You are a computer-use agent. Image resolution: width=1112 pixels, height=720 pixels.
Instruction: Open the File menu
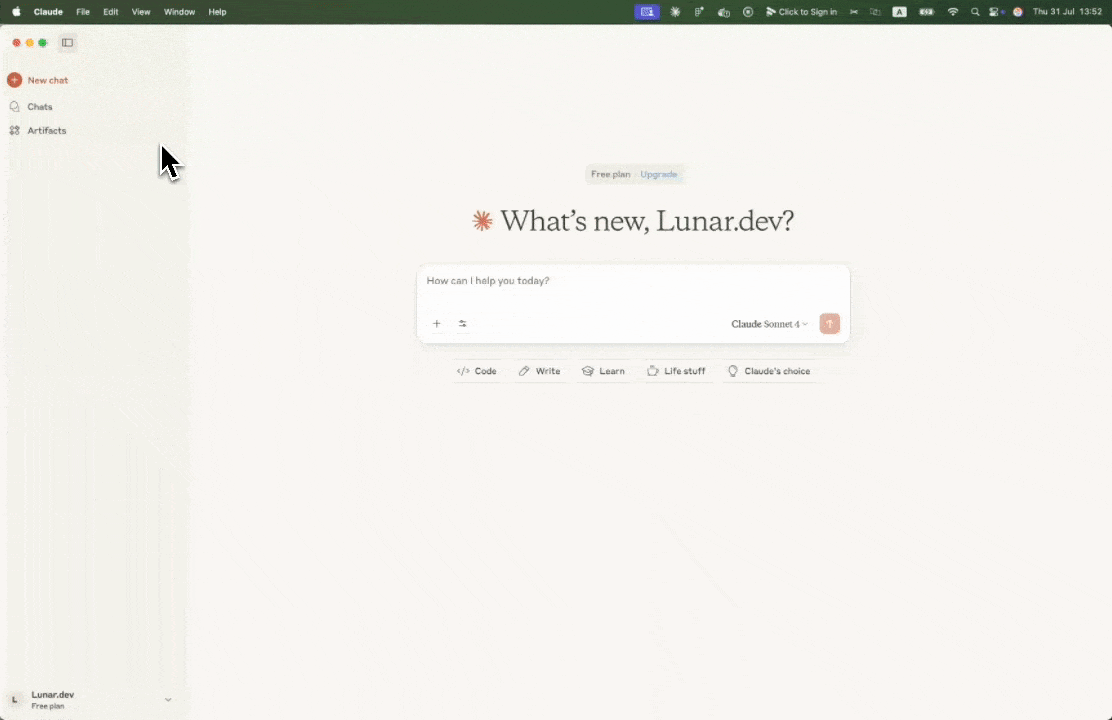(x=83, y=12)
